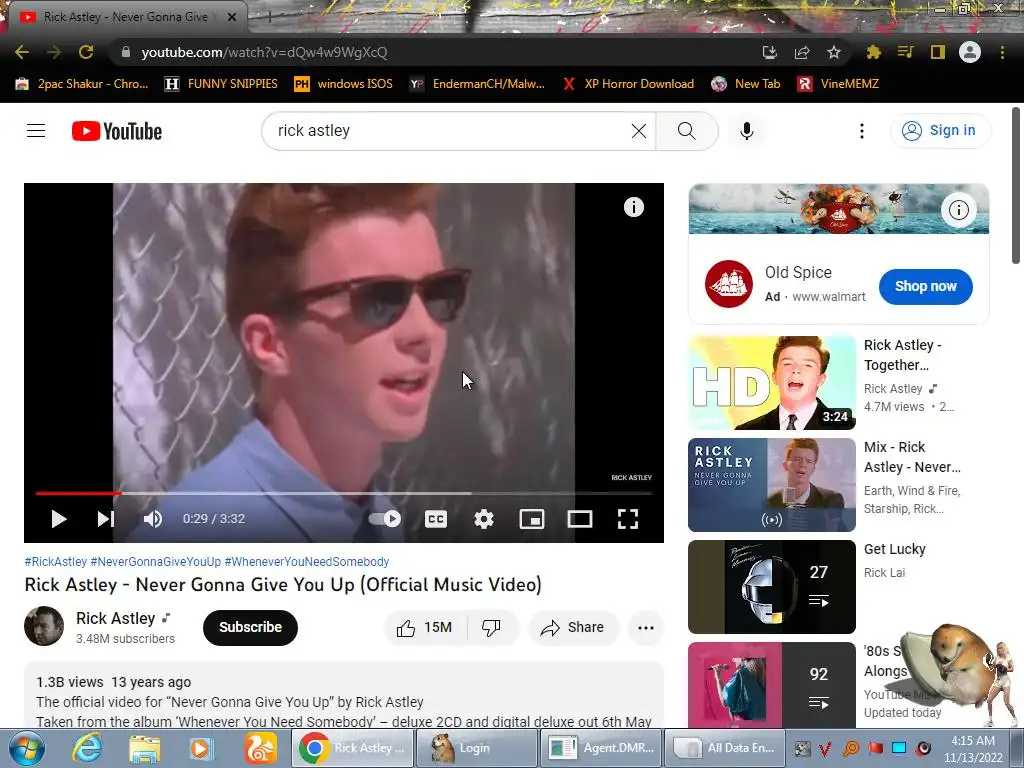Screen dimensions: 1024x768
Task: Launch Internet Explorer from taskbar
Action: tap(87, 748)
